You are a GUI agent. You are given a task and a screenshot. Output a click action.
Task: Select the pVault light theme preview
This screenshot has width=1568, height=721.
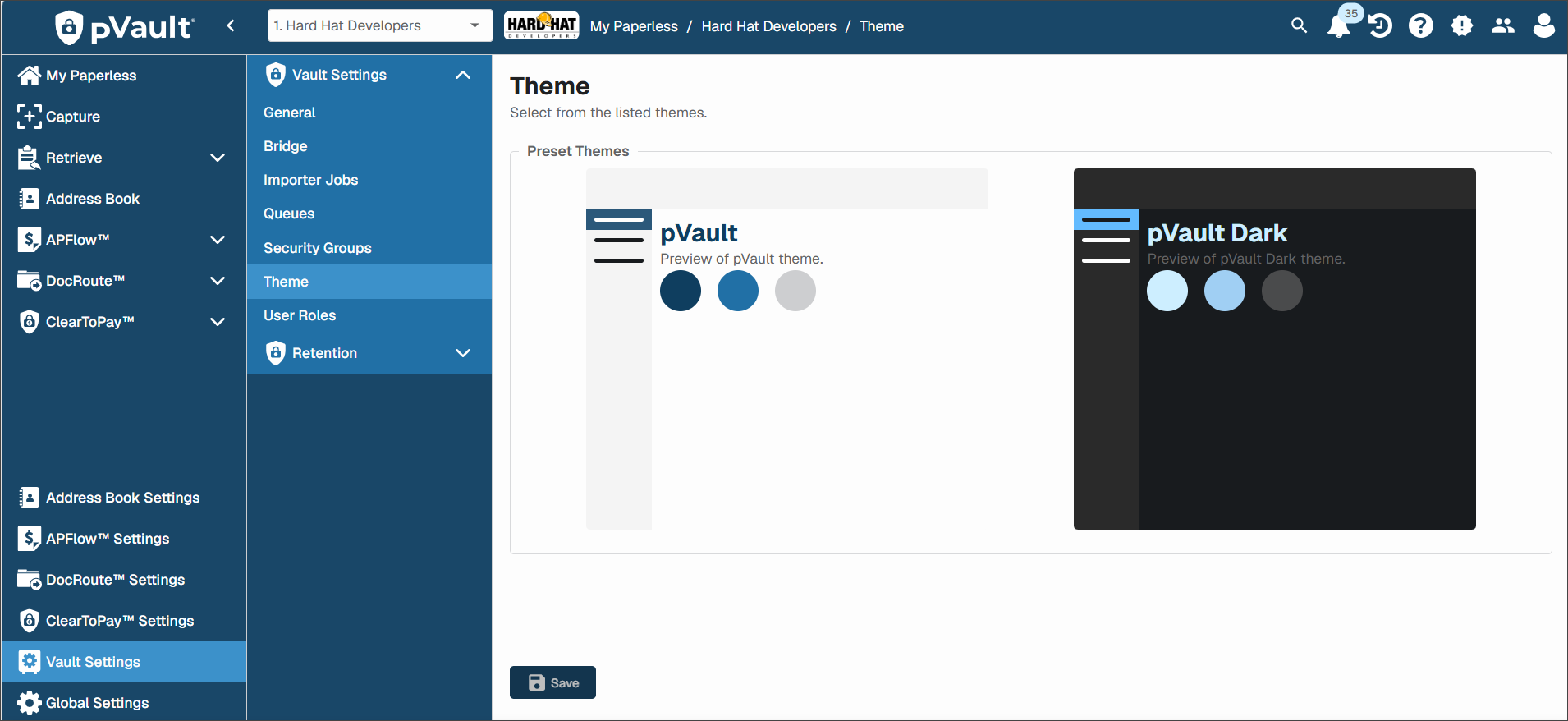787,349
